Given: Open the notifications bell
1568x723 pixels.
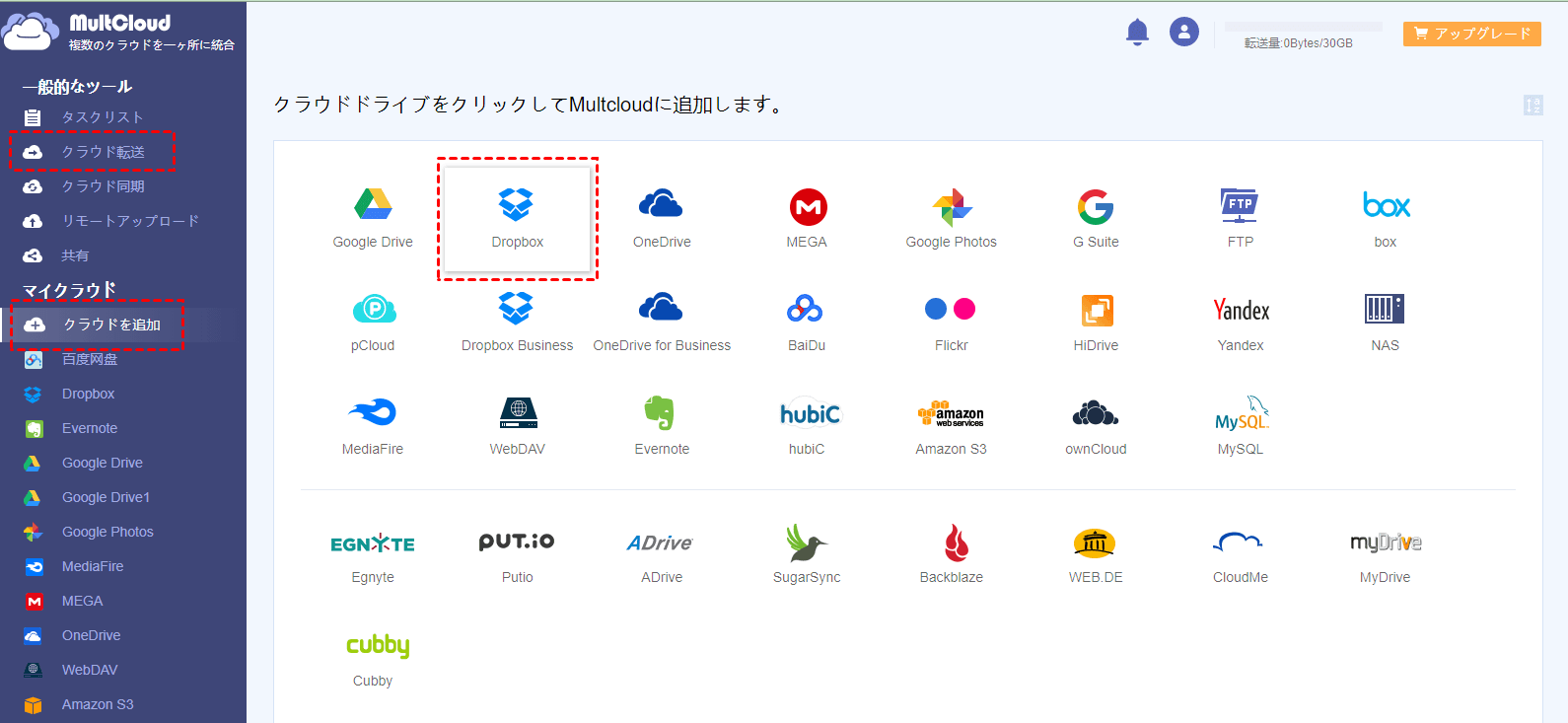Looking at the screenshot, I should click(1137, 32).
